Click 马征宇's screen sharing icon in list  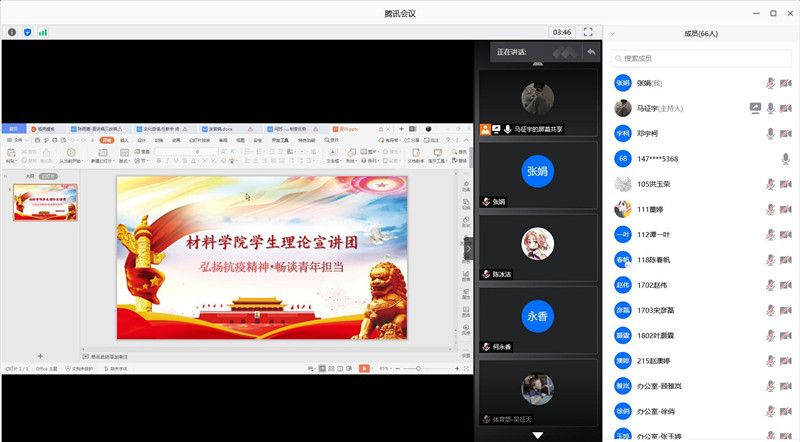coord(755,108)
